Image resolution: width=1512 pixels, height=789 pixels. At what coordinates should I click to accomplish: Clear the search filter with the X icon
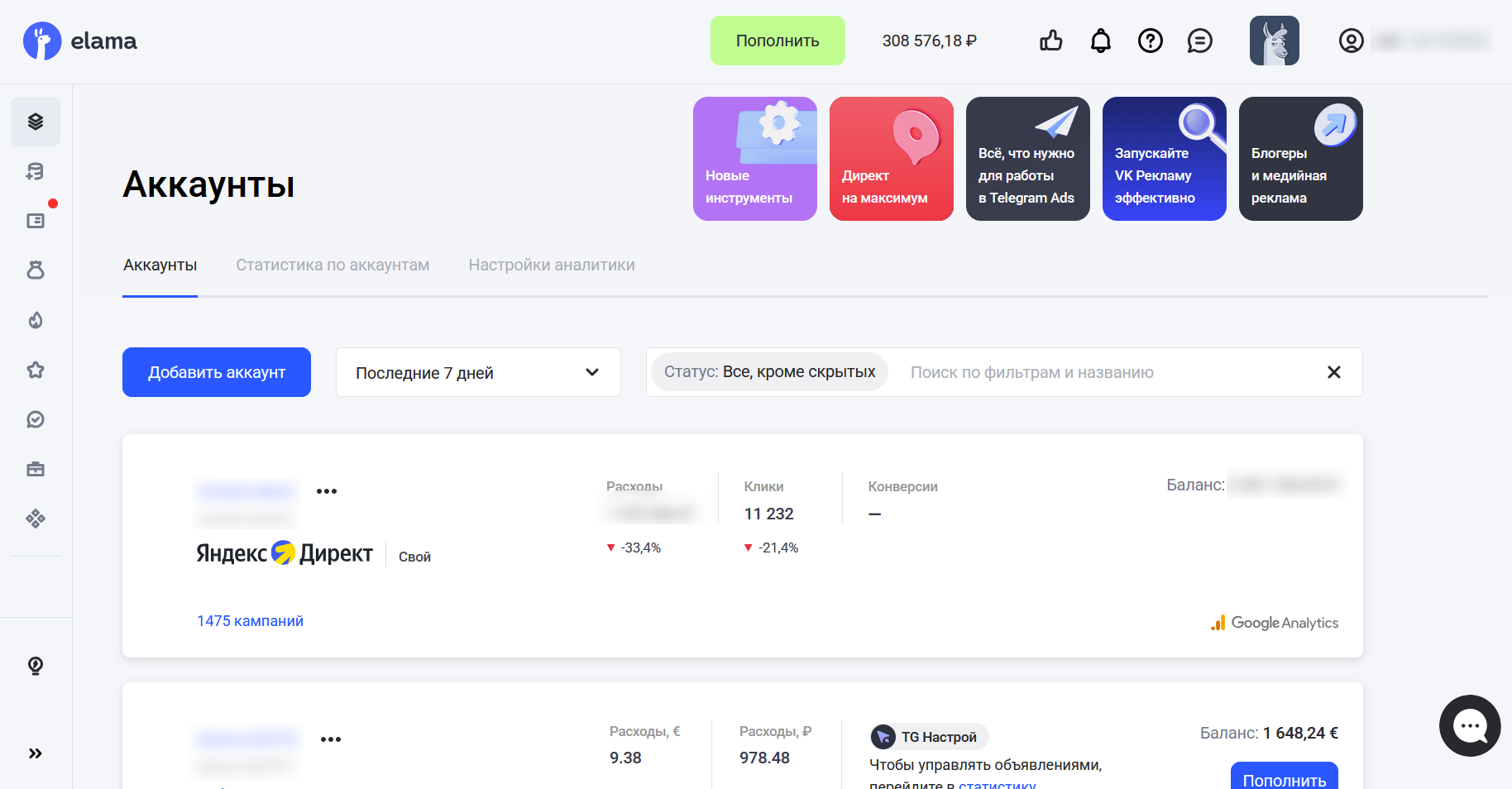pos(1334,372)
